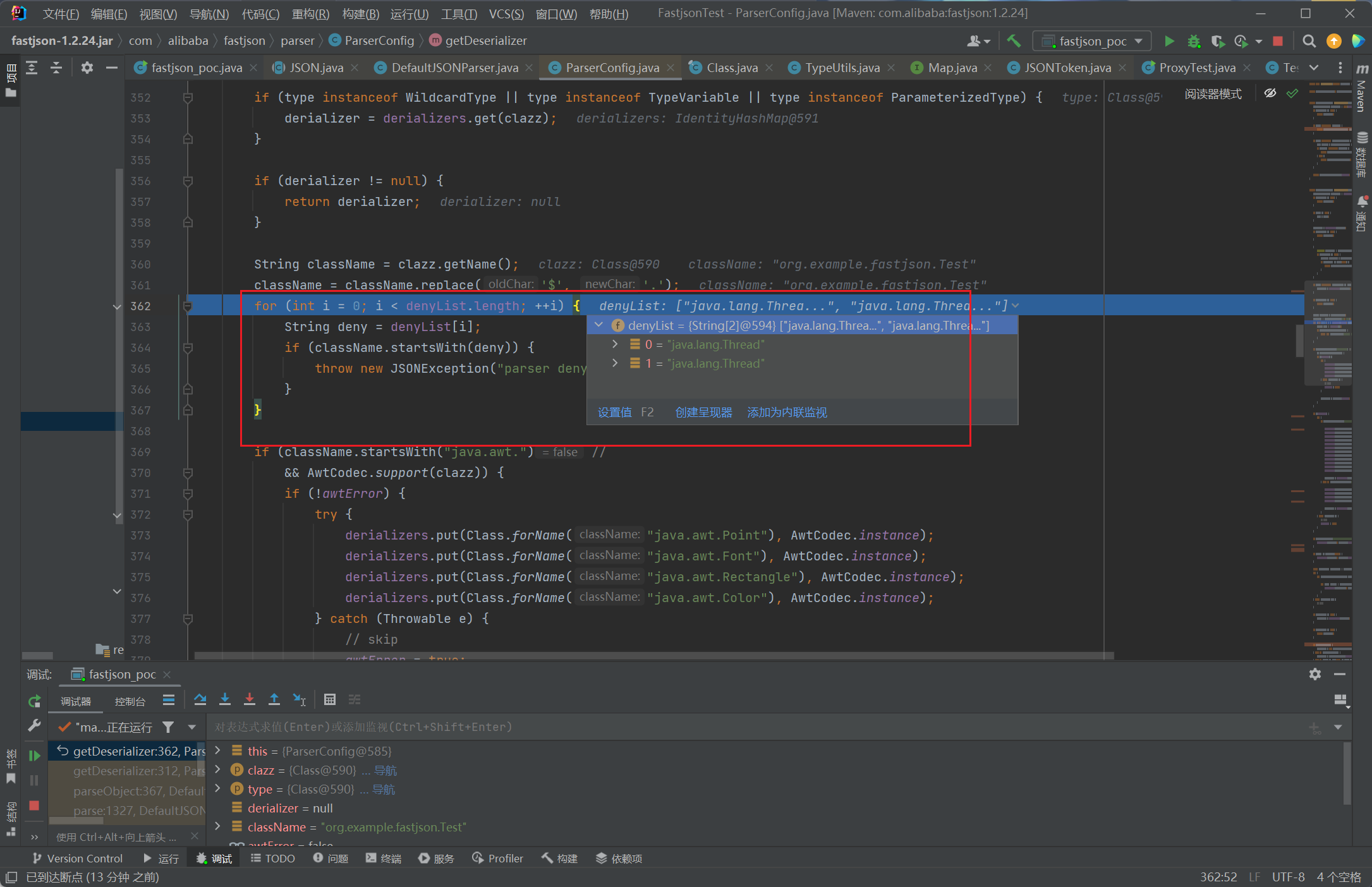Screen dimensions: 1372x887
Task: Click Build project hammer icon
Action: [x=1014, y=41]
